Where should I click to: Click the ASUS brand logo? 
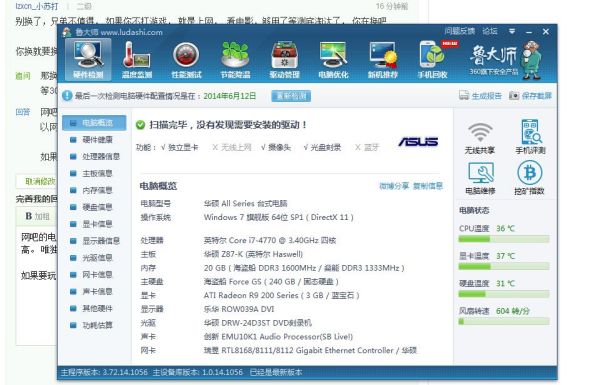[x=418, y=142]
